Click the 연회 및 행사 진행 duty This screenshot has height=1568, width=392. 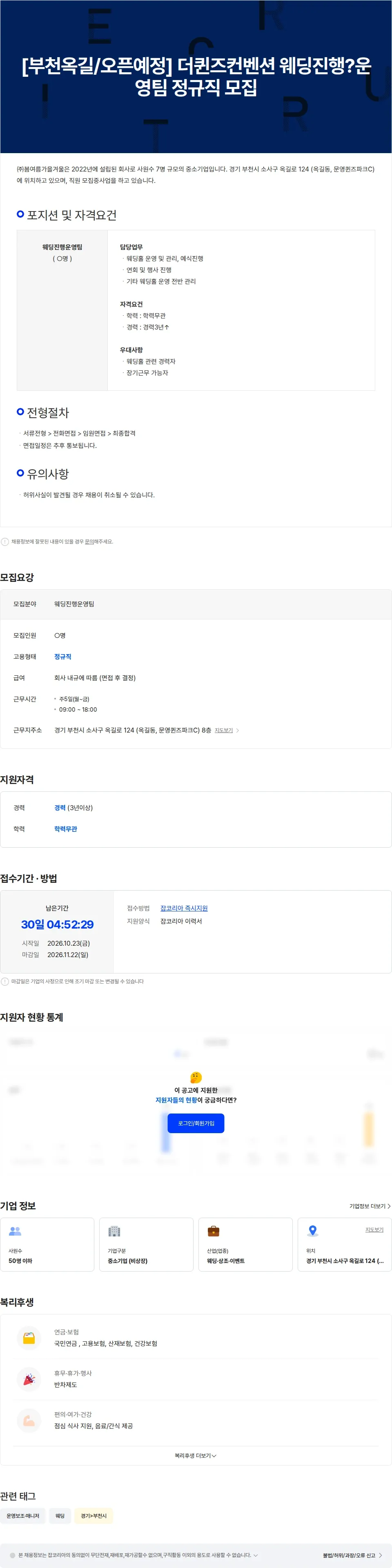coord(149,269)
